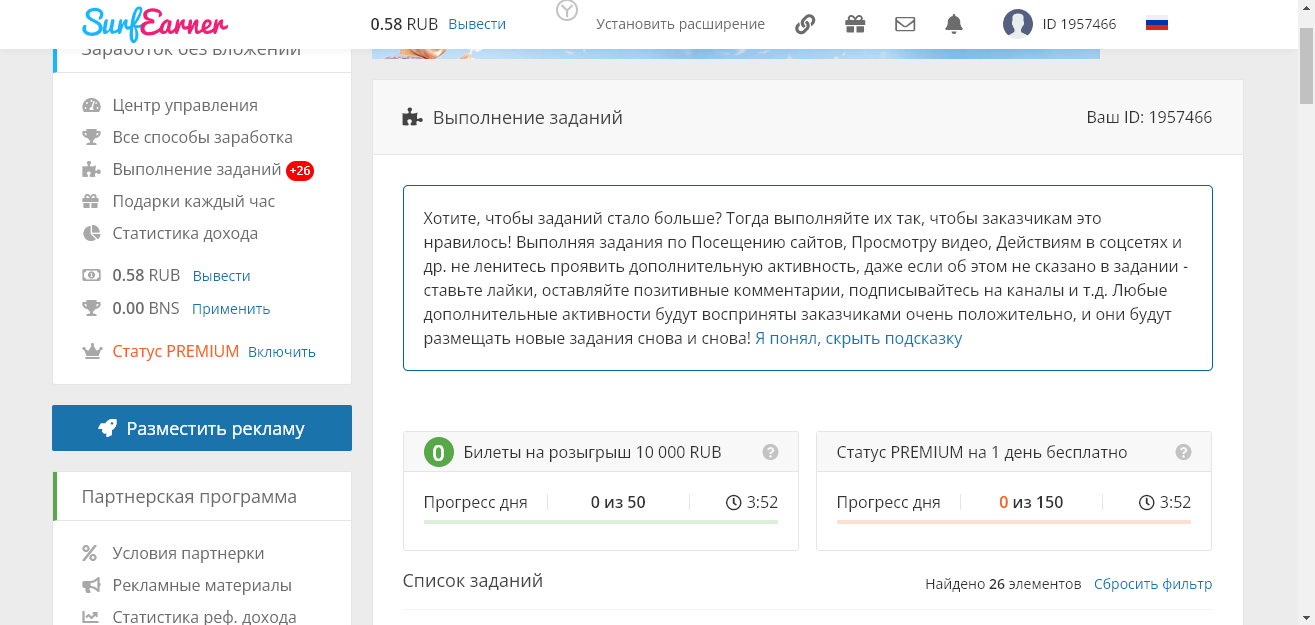Image resolution: width=1315 pixels, height=625 pixels.
Task: Click the 0 из 150 progress value
Action: 1031,502
